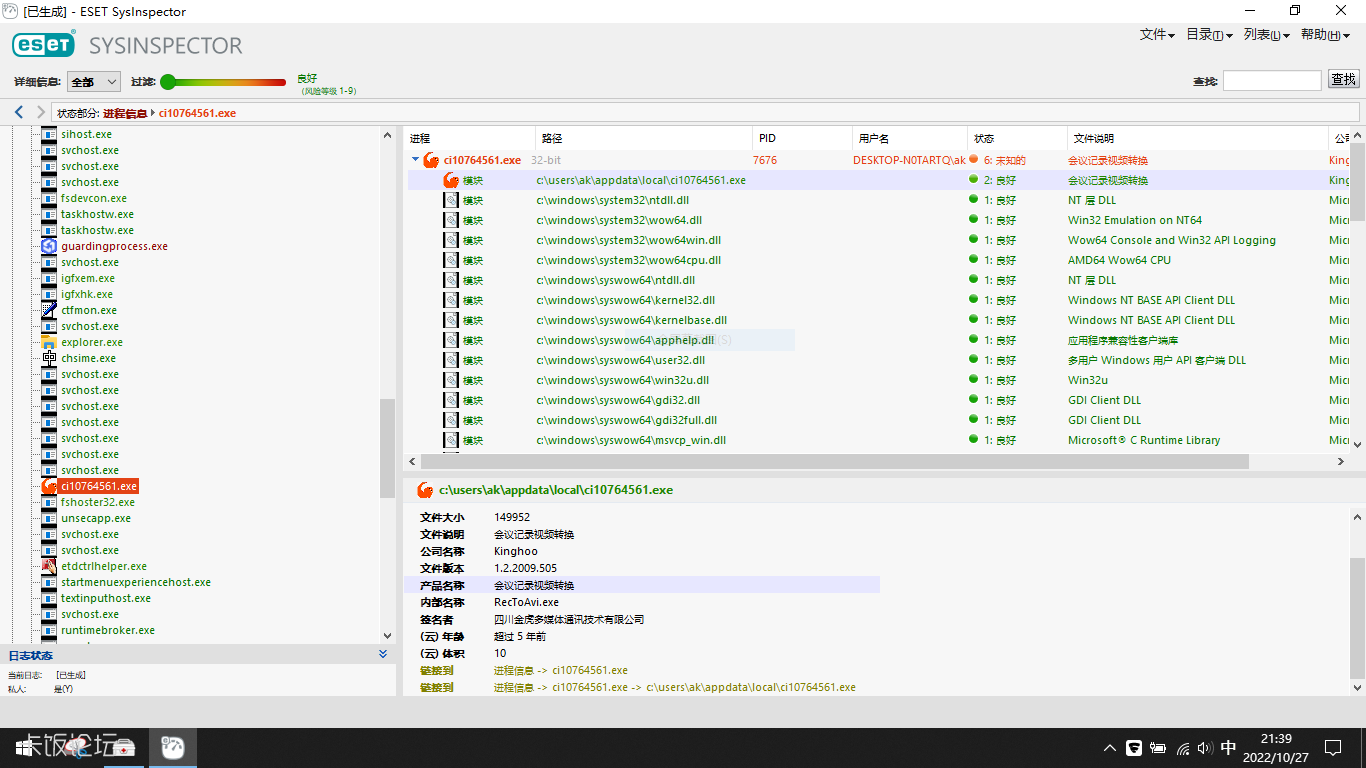
Task: Open the Windows notification center icon
Action: [1333, 748]
